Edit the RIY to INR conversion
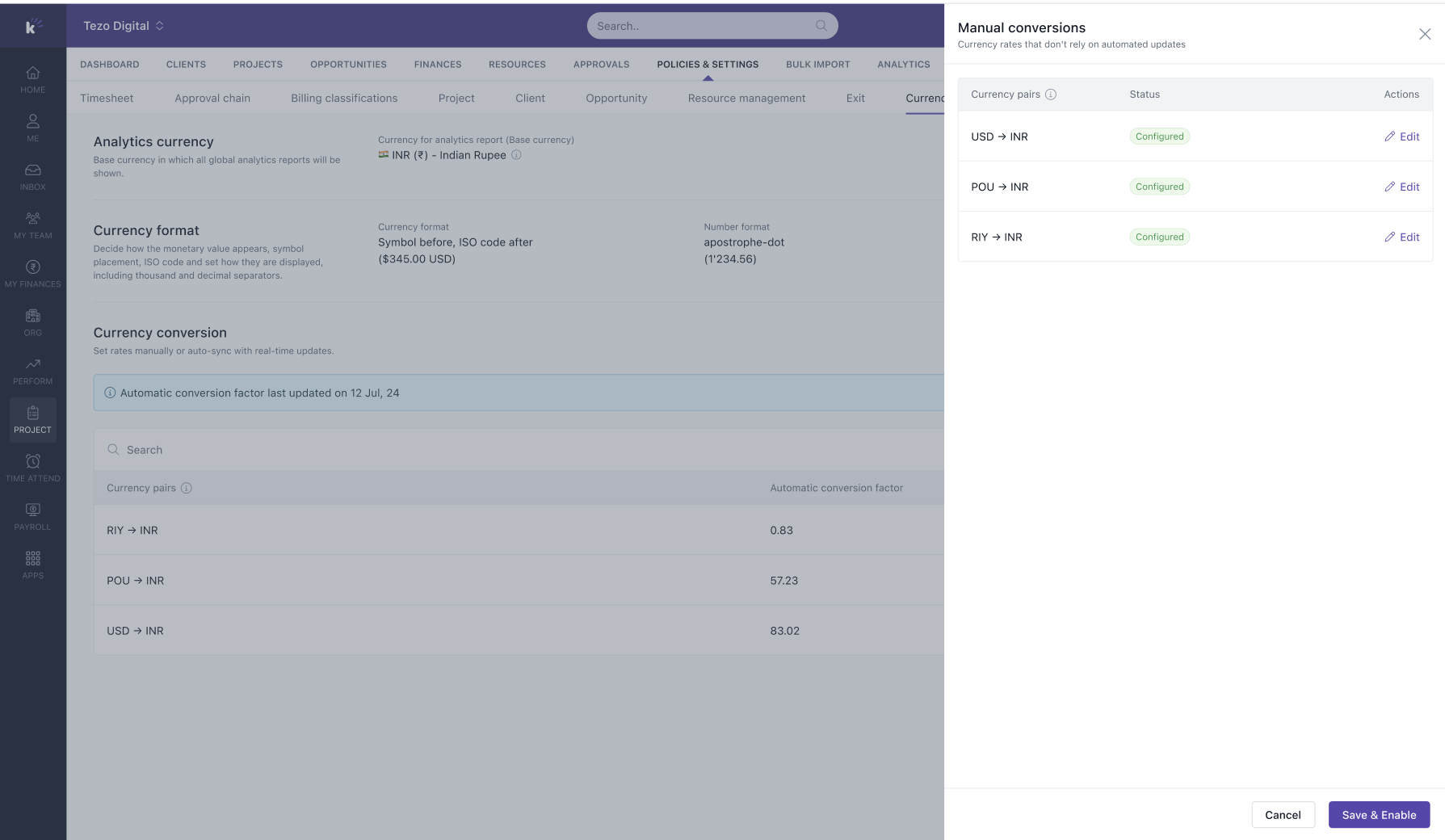The width and height of the screenshot is (1445, 840). pos(1401,237)
